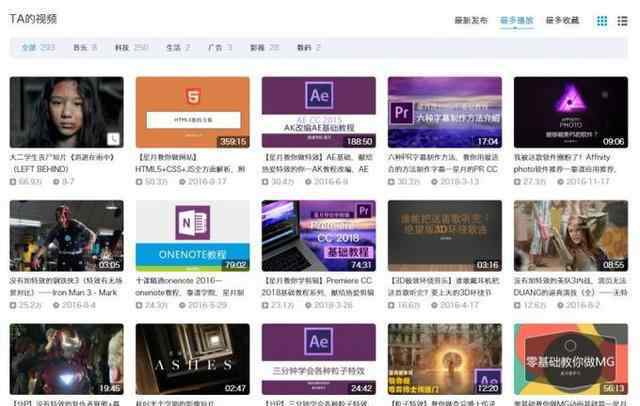This screenshot has width=640, height=406.
Task: Open the Pr subtitles thumbnail 17:04
Action: [445, 112]
